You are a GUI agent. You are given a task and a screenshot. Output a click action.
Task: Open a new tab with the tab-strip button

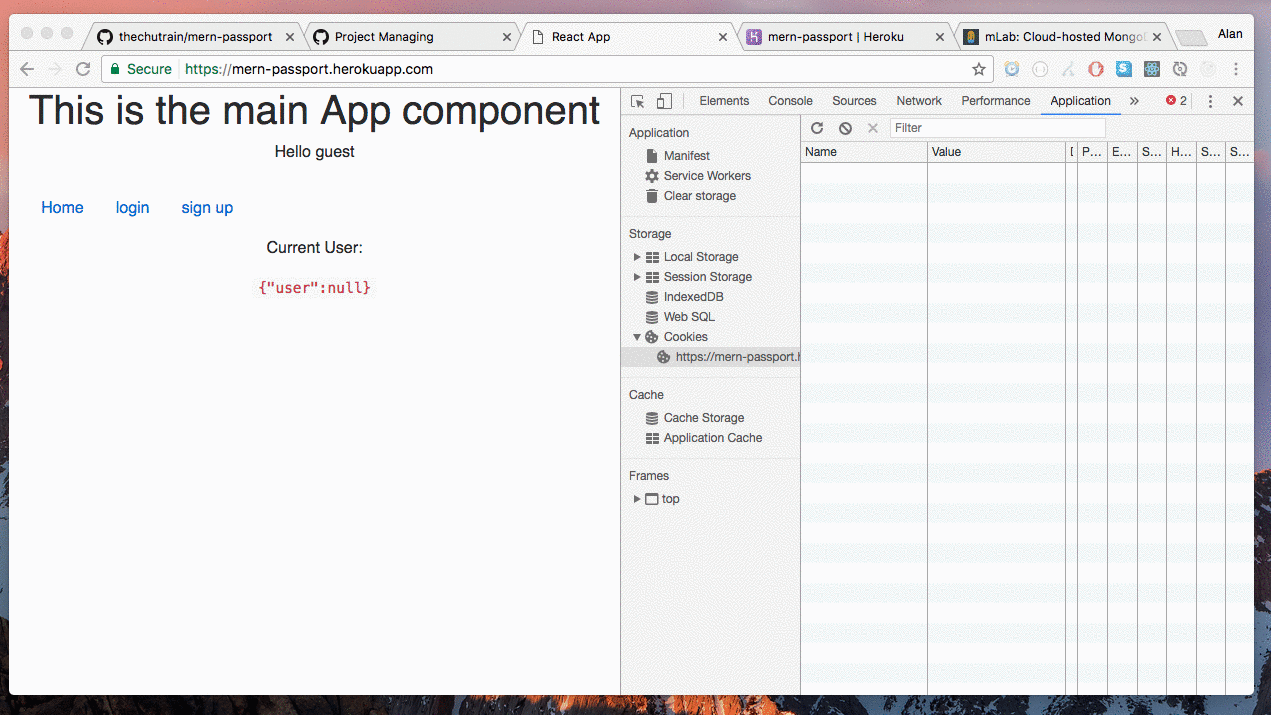click(1190, 38)
